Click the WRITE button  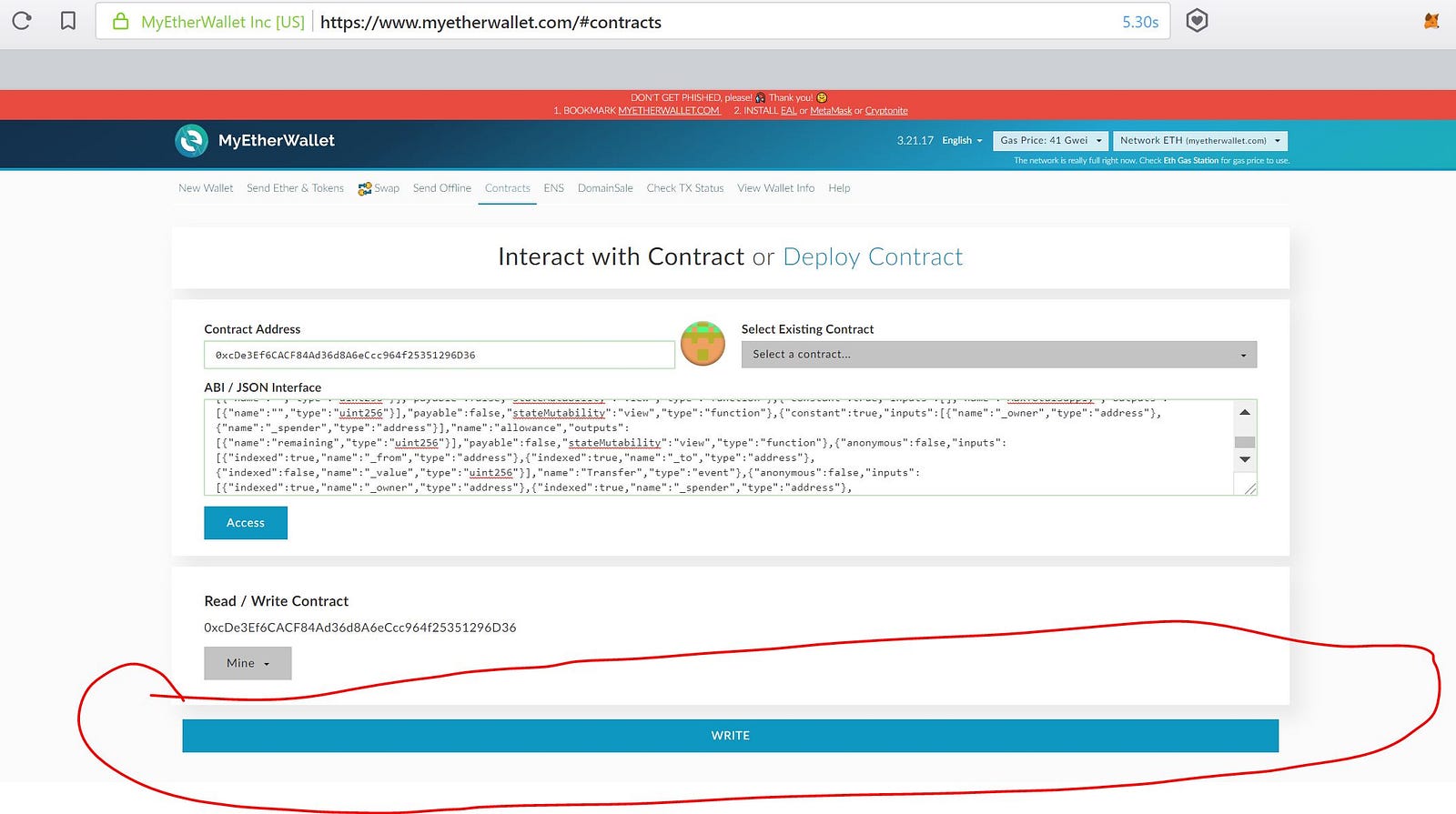[x=731, y=736]
